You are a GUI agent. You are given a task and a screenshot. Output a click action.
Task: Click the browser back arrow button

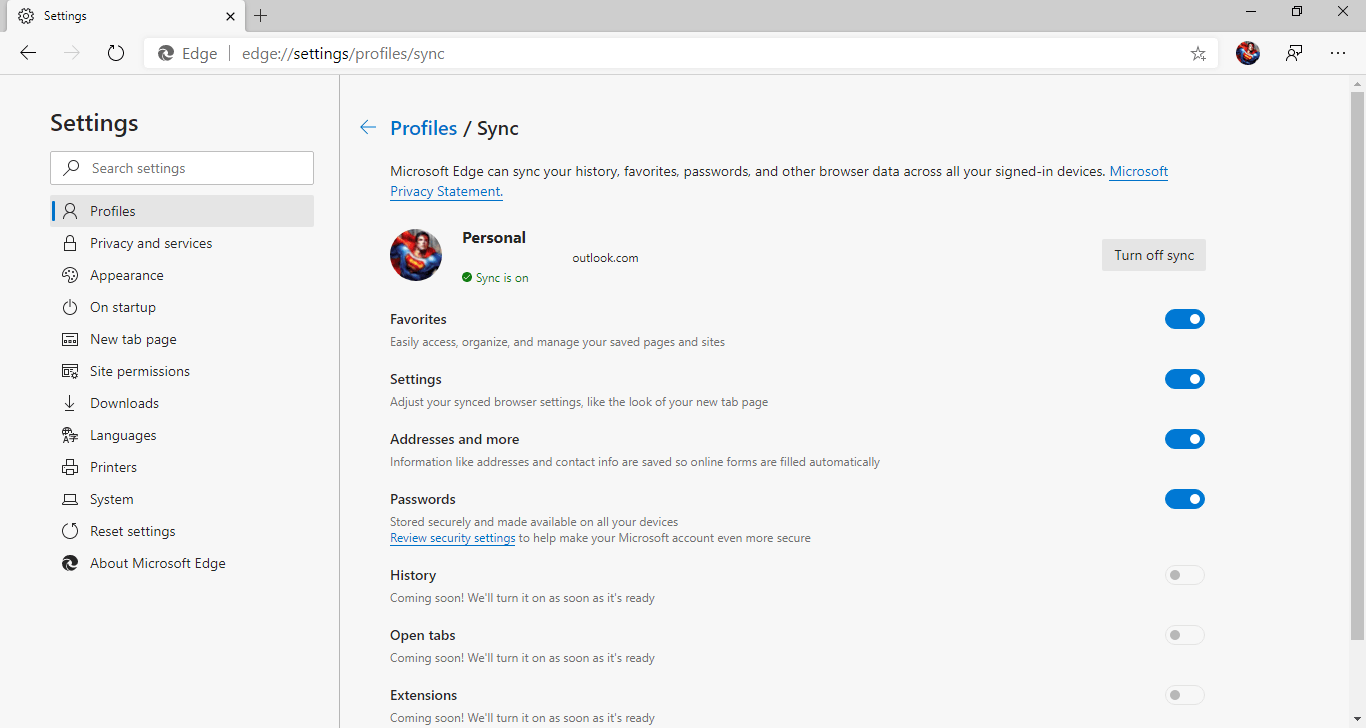click(28, 53)
